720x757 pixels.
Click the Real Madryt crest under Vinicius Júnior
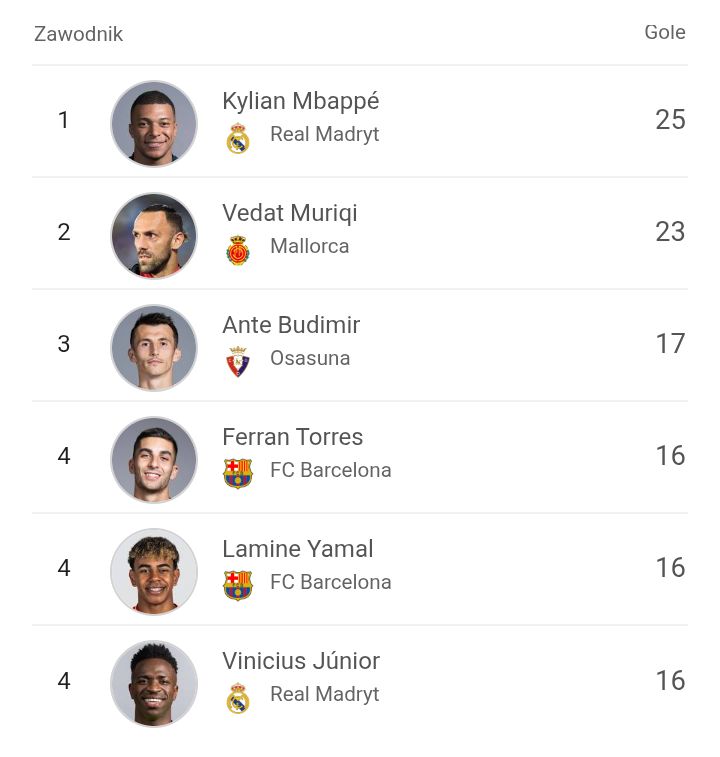[x=238, y=698]
